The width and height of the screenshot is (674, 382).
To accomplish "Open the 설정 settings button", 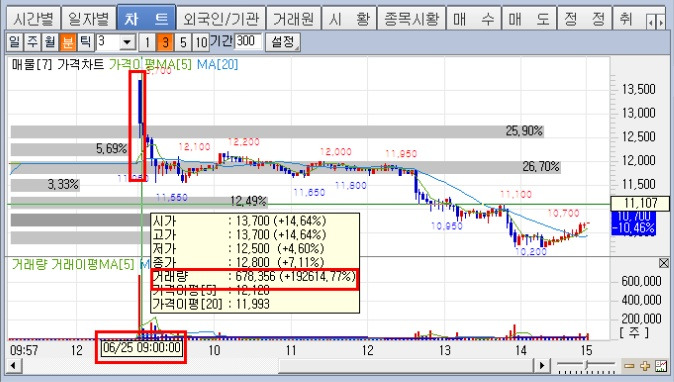I will [282, 42].
